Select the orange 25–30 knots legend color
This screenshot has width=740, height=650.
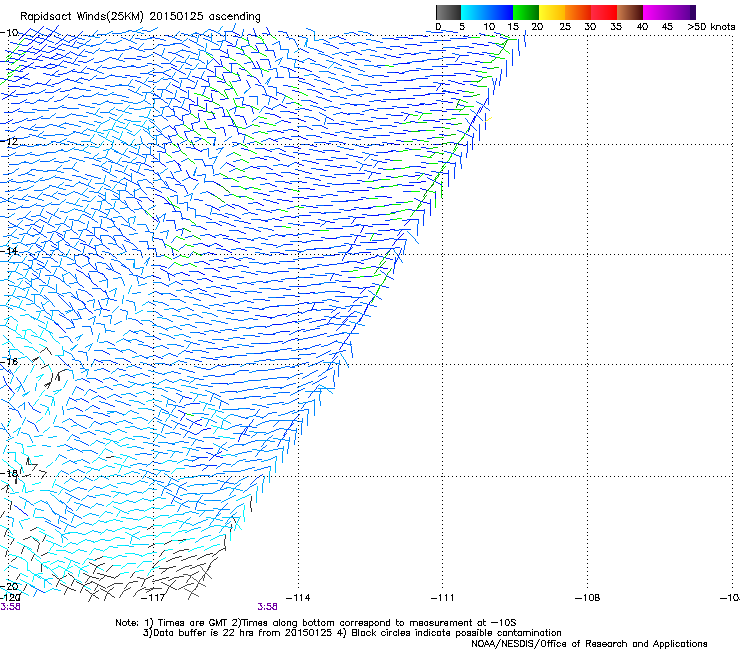(x=578, y=12)
